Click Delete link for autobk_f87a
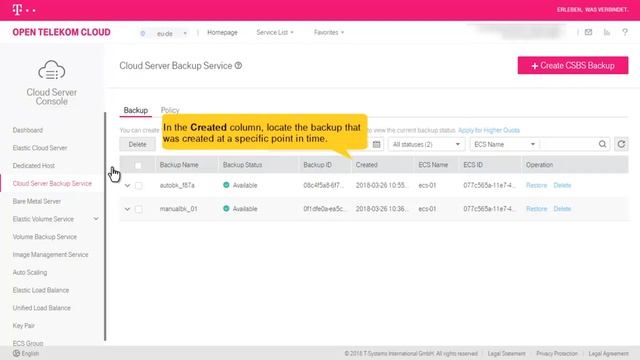Screen dimensions: 640x360 (x=562, y=185)
